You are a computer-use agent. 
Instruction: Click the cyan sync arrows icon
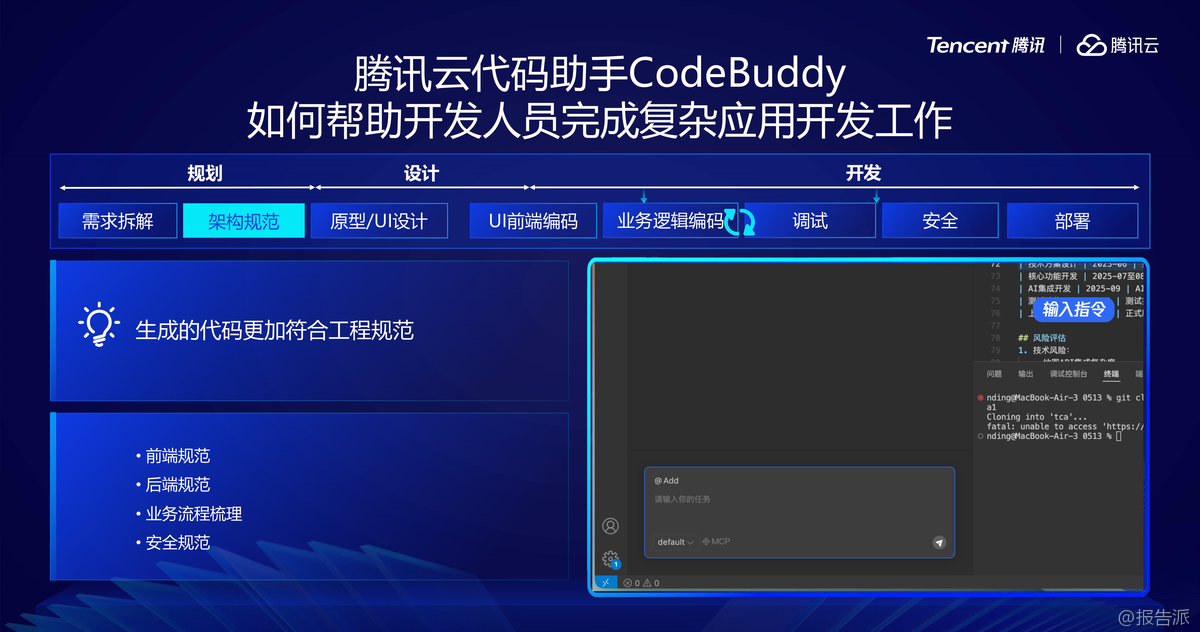[739, 221]
